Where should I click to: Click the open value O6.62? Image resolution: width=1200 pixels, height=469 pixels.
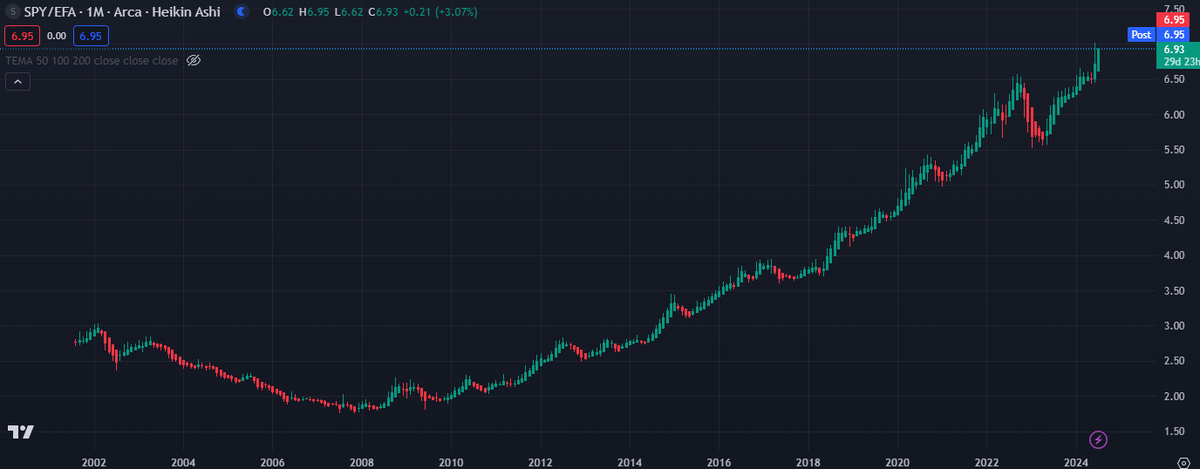pyautogui.click(x=276, y=12)
